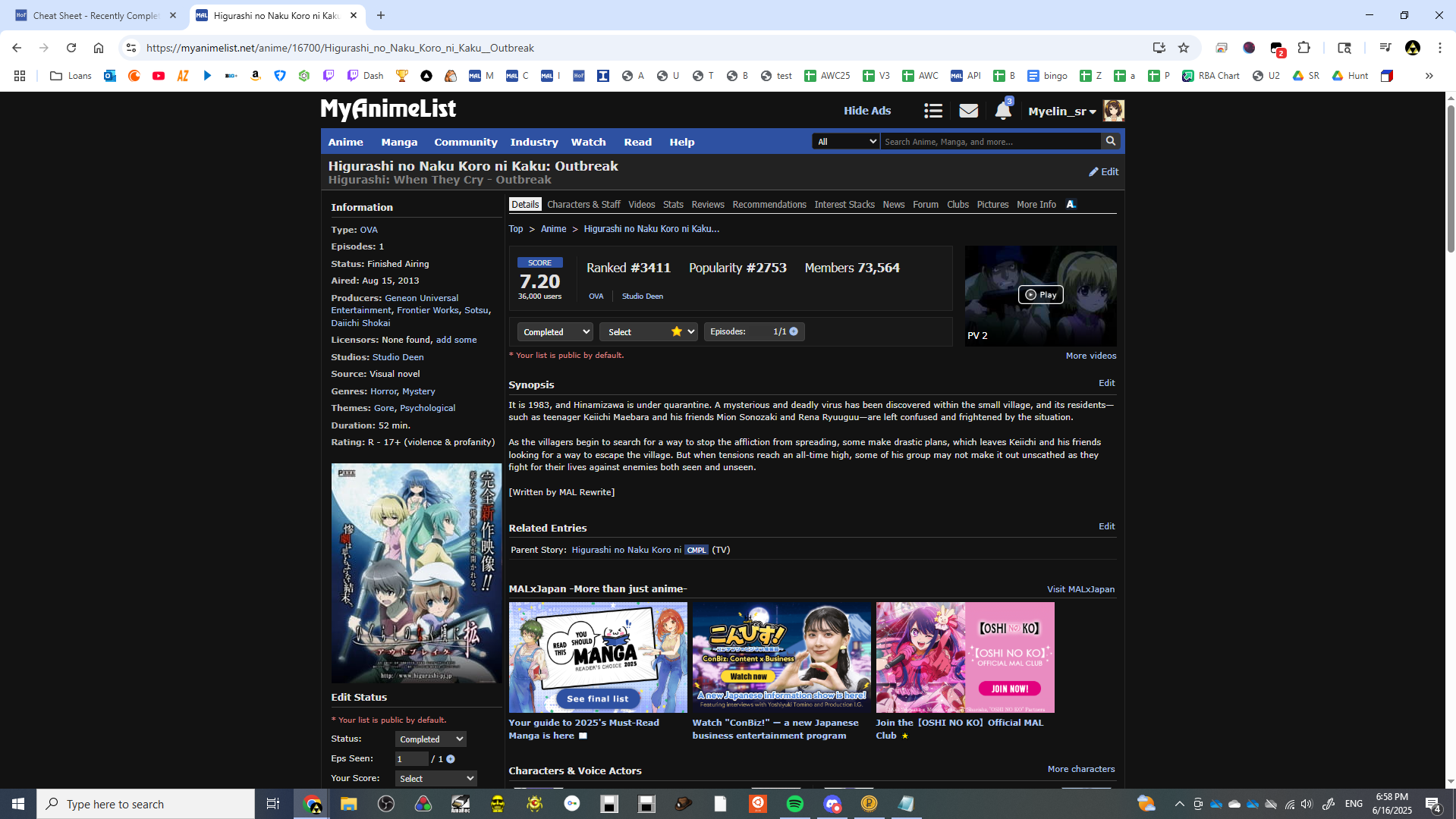Edit the Synopsis section
Screen dimensions: 1456x819
pos(1107,383)
